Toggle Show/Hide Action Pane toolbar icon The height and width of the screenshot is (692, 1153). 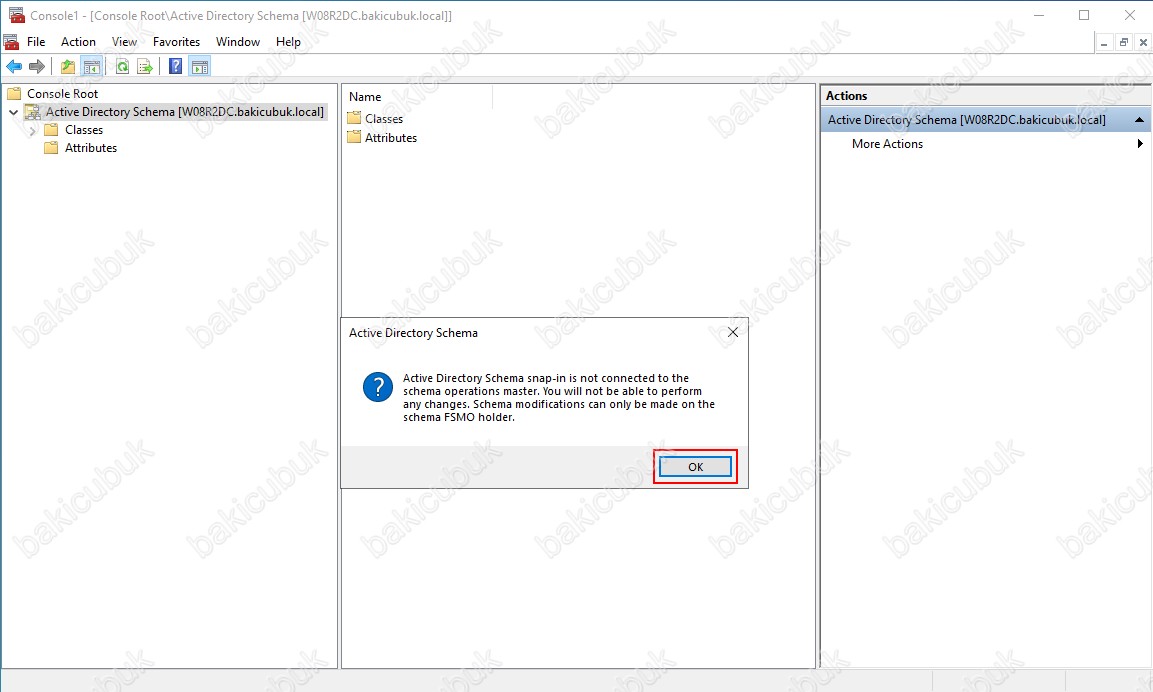coord(200,67)
